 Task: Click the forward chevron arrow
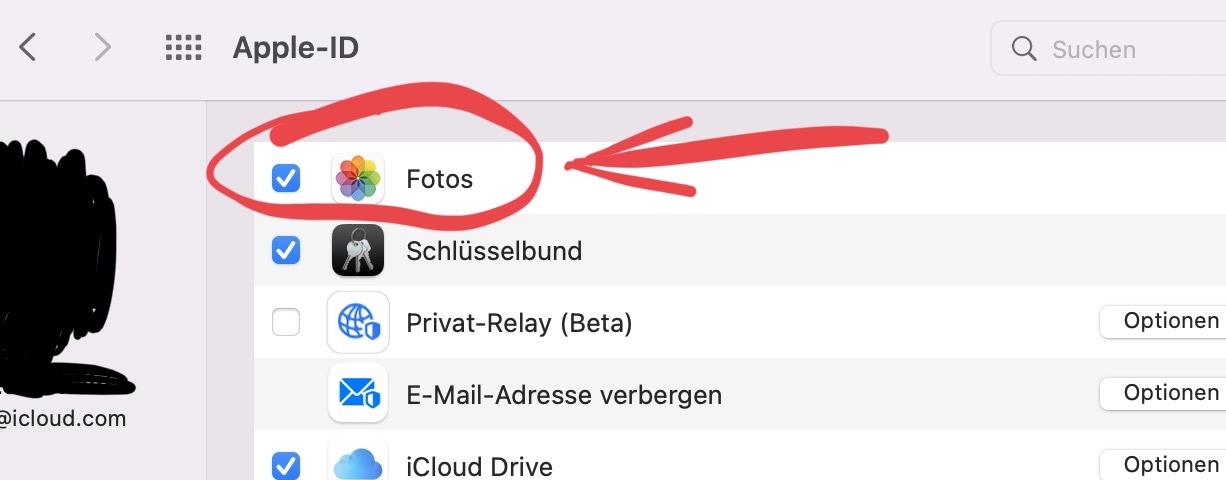(x=102, y=47)
